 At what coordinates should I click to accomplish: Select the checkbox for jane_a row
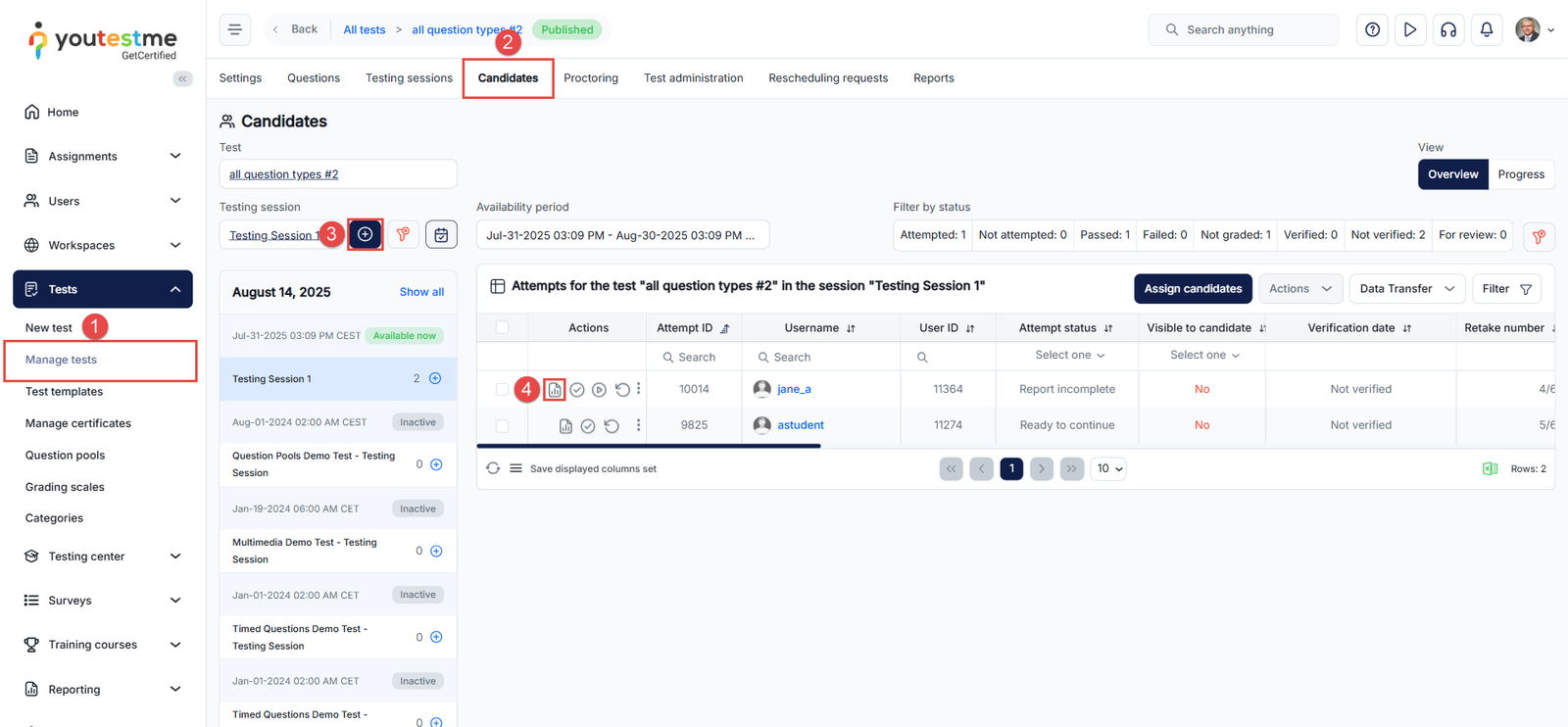(x=502, y=390)
